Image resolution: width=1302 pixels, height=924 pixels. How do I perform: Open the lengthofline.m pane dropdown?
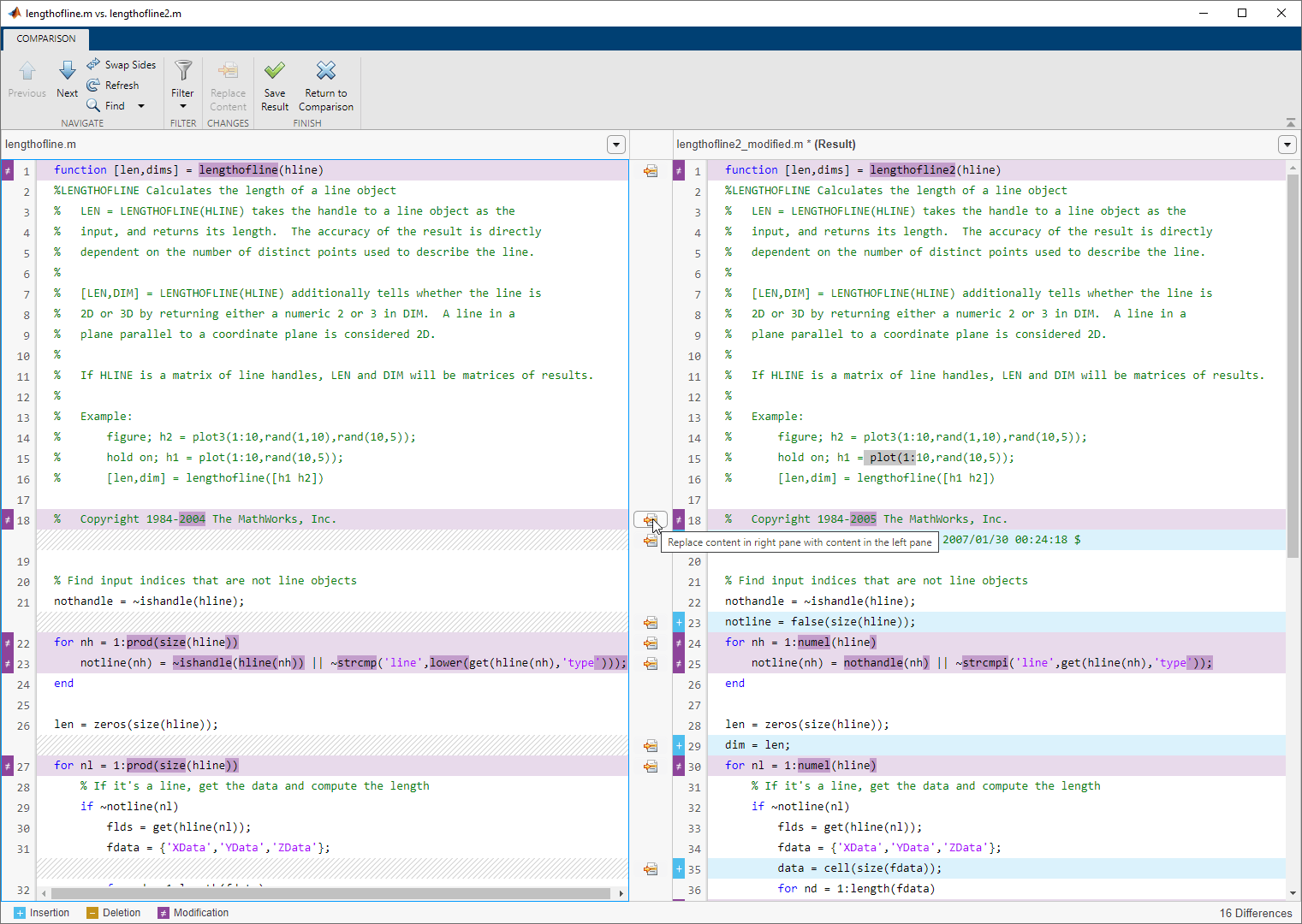click(616, 145)
